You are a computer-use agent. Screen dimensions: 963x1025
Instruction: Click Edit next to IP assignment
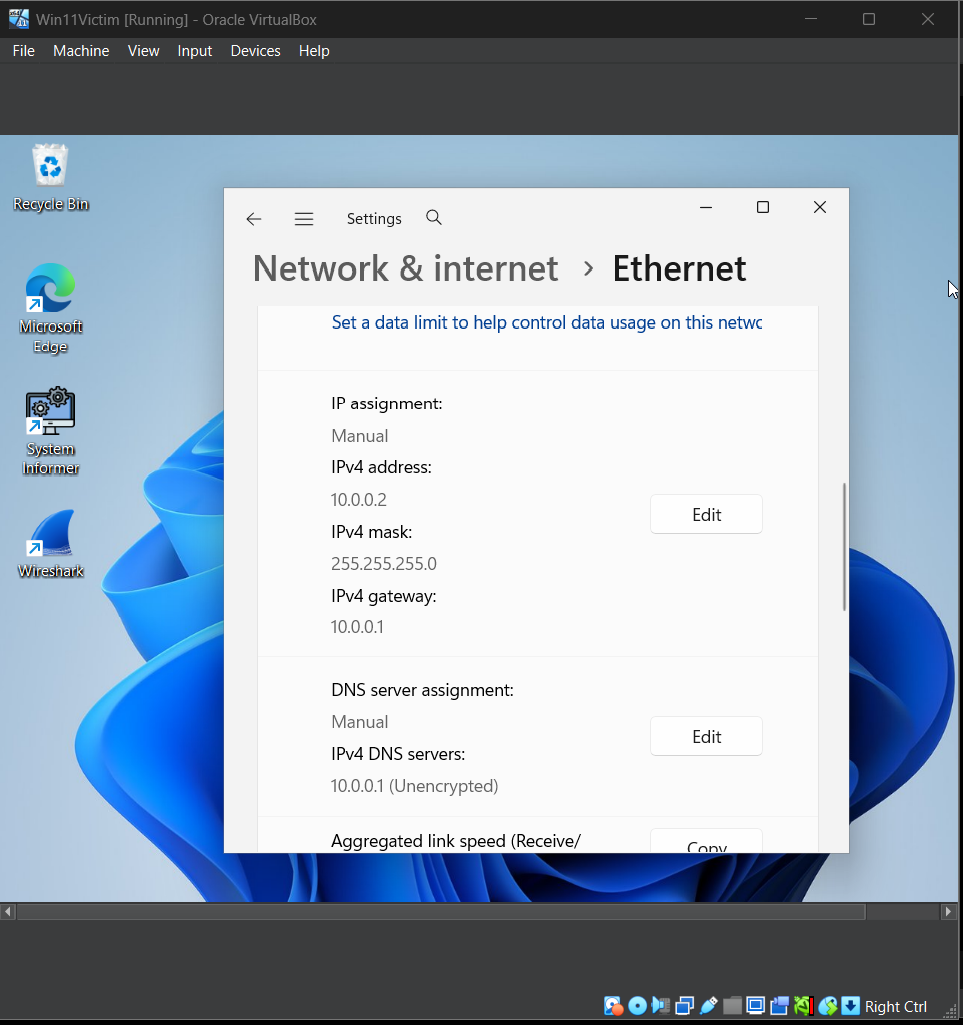click(x=706, y=514)
